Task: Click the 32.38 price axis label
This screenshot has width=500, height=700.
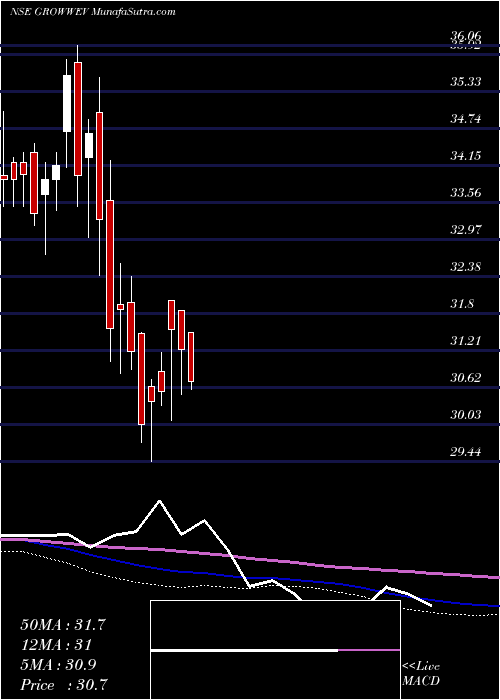Action: pyautogui.click(x=466, y=267)
